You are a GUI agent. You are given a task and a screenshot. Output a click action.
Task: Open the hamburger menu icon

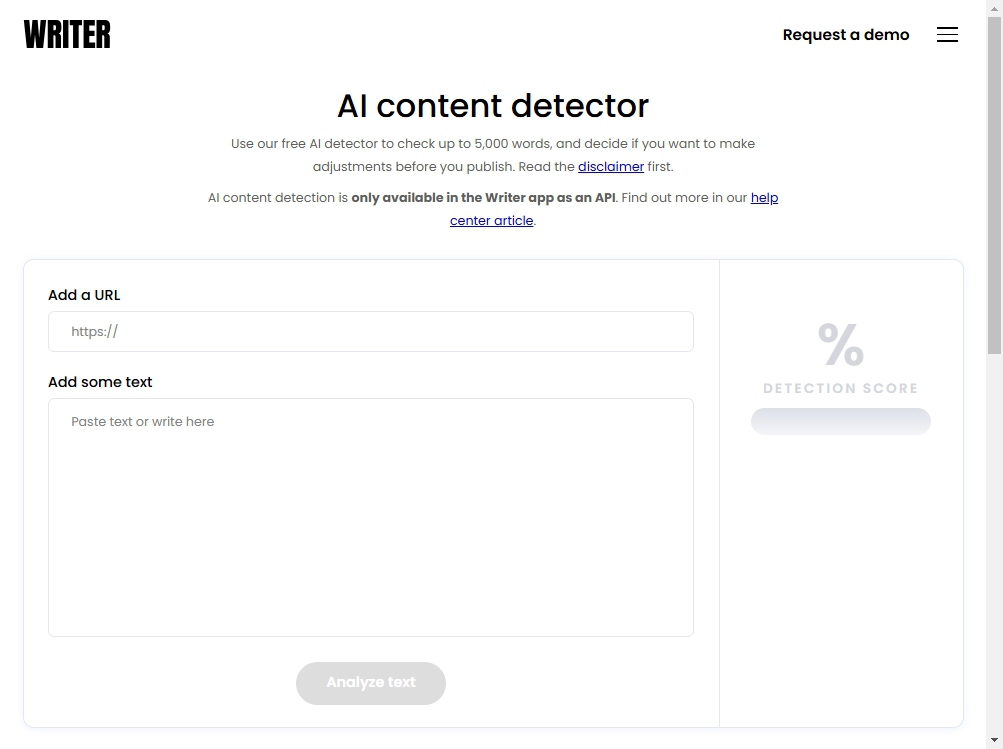pos(947,35)
